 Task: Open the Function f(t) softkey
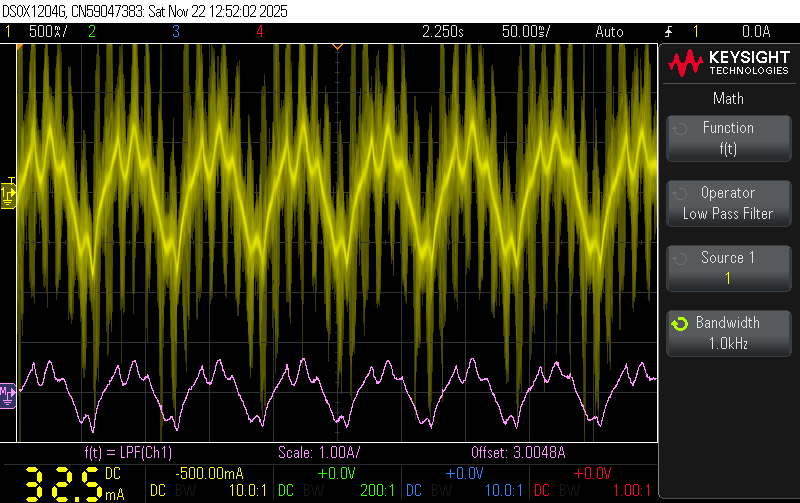click(729, 138)
